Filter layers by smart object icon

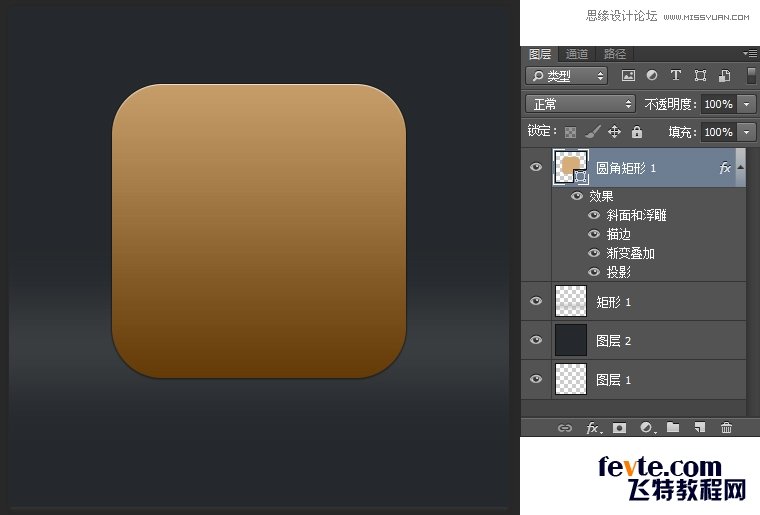point(724,76)
